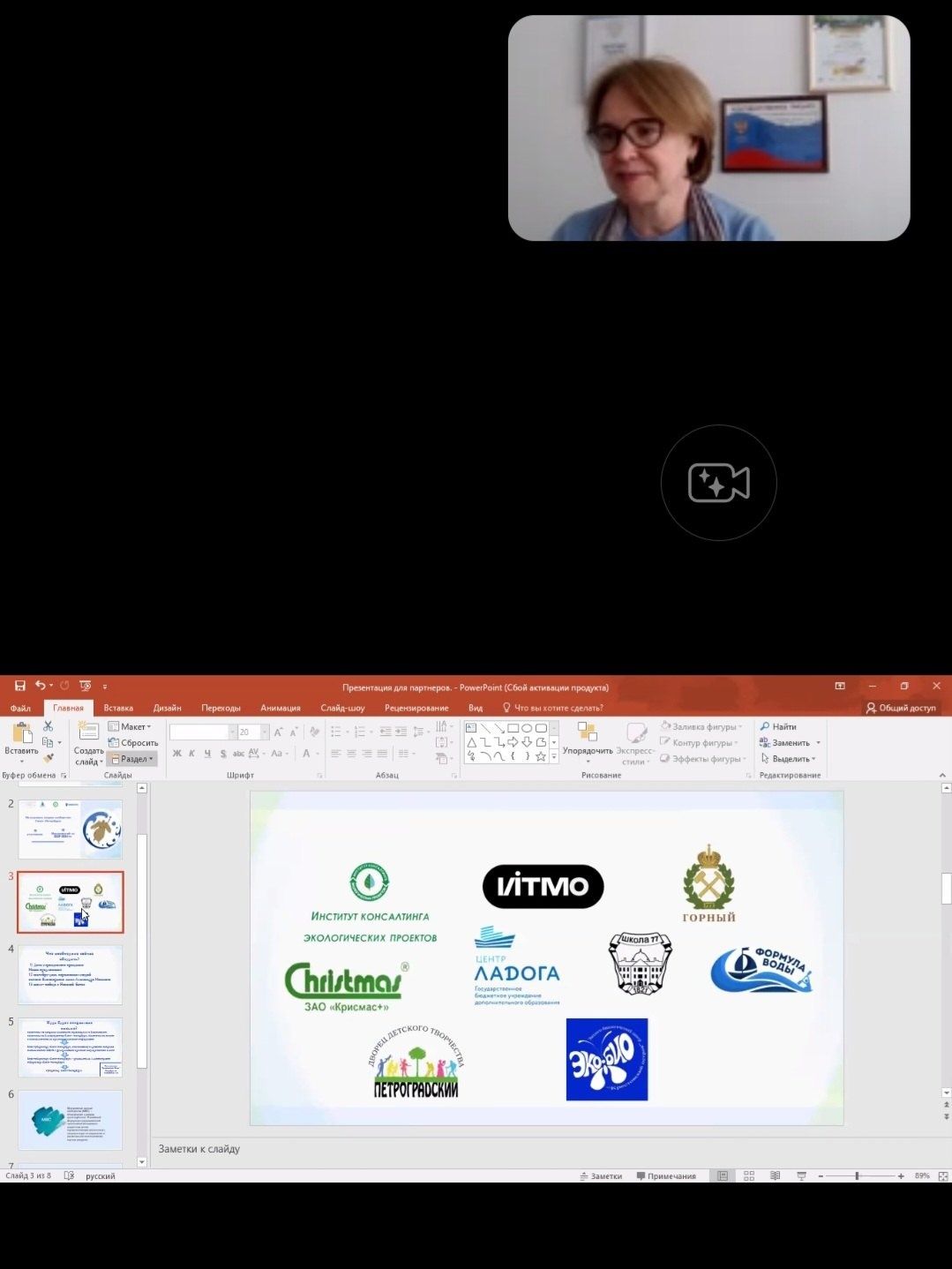
Task: Open the Выделить select dropdown
Action: (x=790, y=759)
